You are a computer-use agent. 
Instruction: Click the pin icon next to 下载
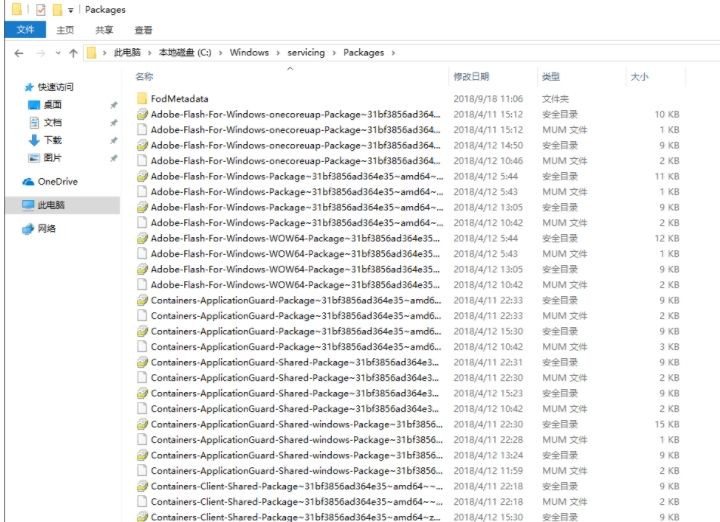pyautogui.click(x=113, y=140)
